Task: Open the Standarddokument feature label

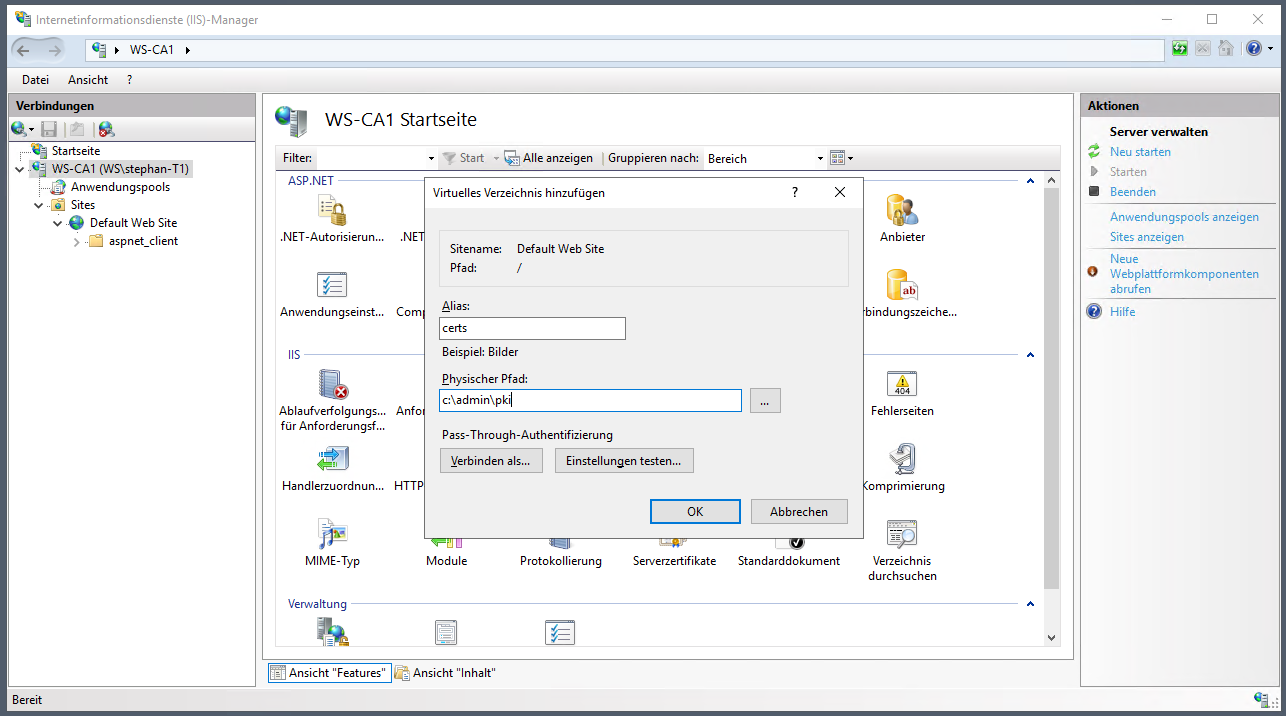Action: [x=789, y=561]
